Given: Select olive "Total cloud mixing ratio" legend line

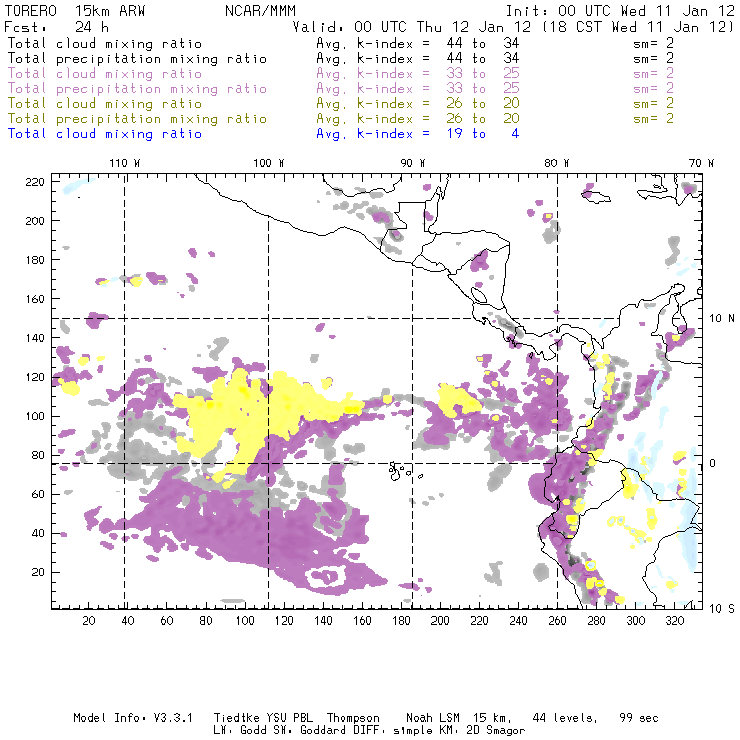Looking at the screenshot, I should pyautogui.click(x=105, y=104).
